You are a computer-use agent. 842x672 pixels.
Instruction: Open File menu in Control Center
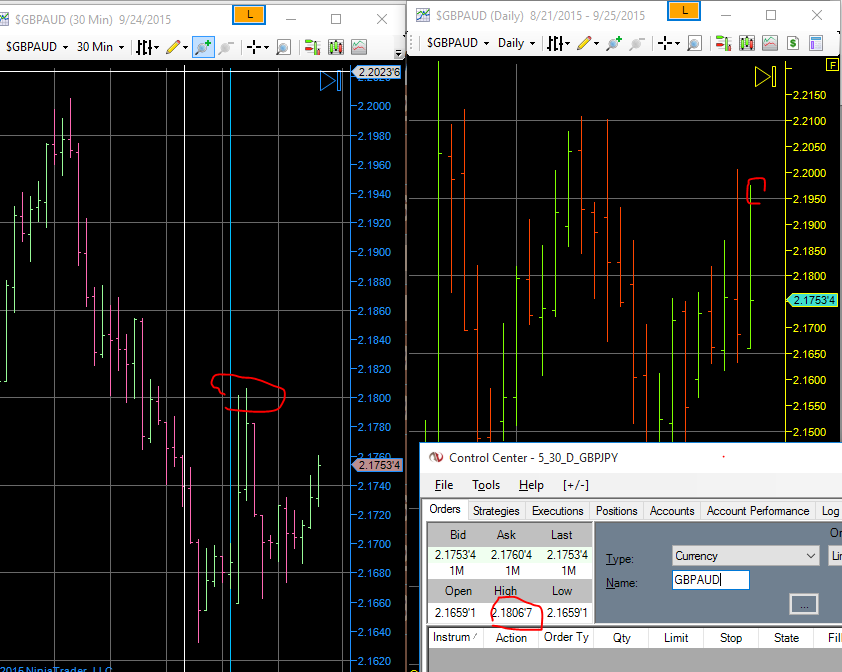(x=444, y=485)
